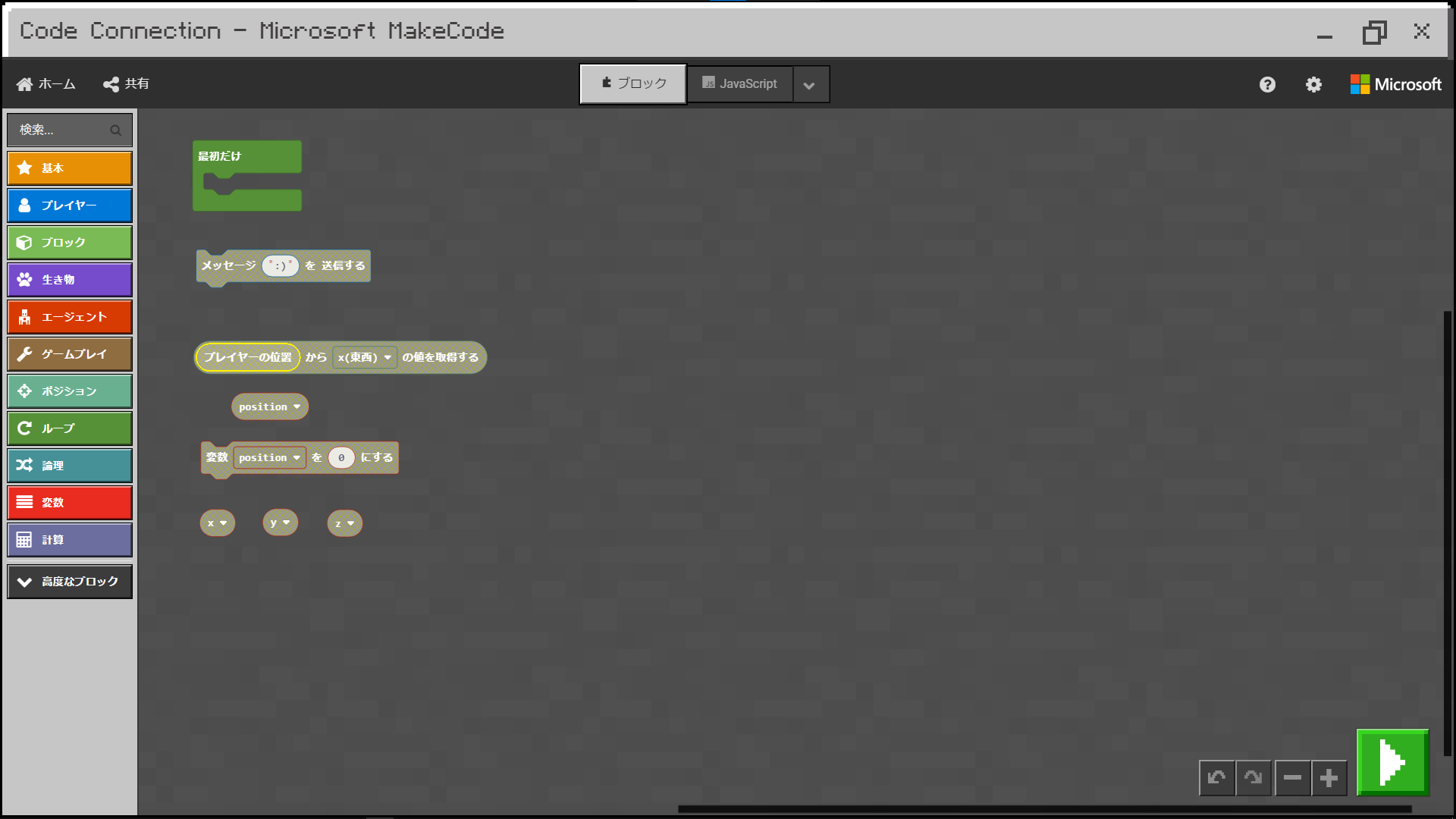Switch to JavaScript editor tab
Image resolution: width=1456 pixels, height=819 pixels.
click(x=739, y=83)
